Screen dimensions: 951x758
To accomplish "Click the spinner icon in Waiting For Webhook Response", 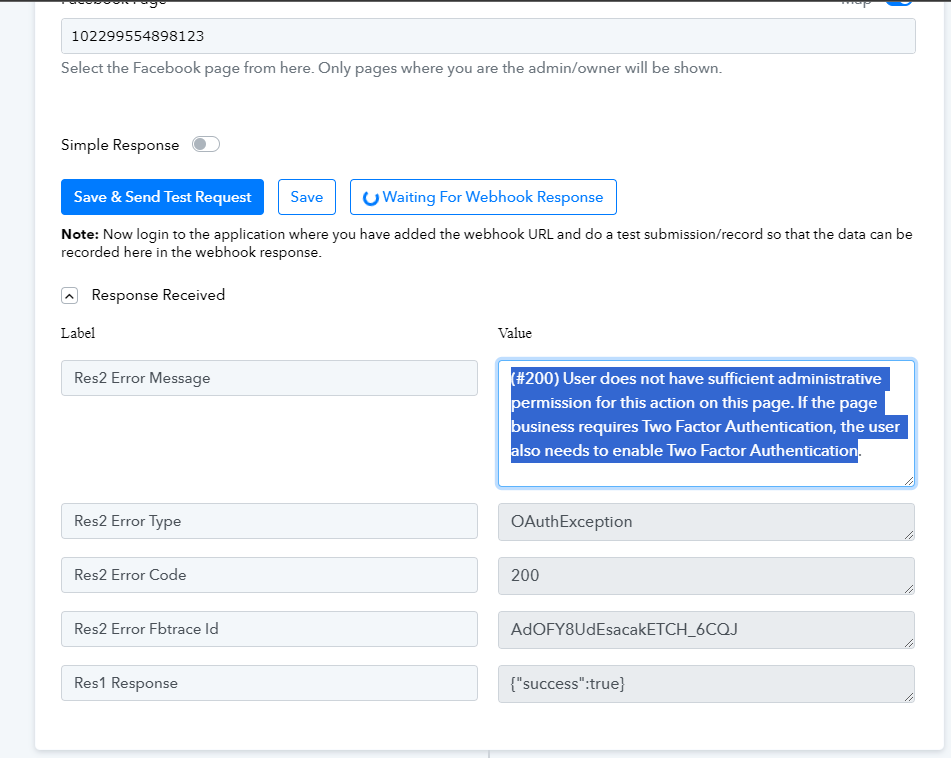I will pos(370,198).
